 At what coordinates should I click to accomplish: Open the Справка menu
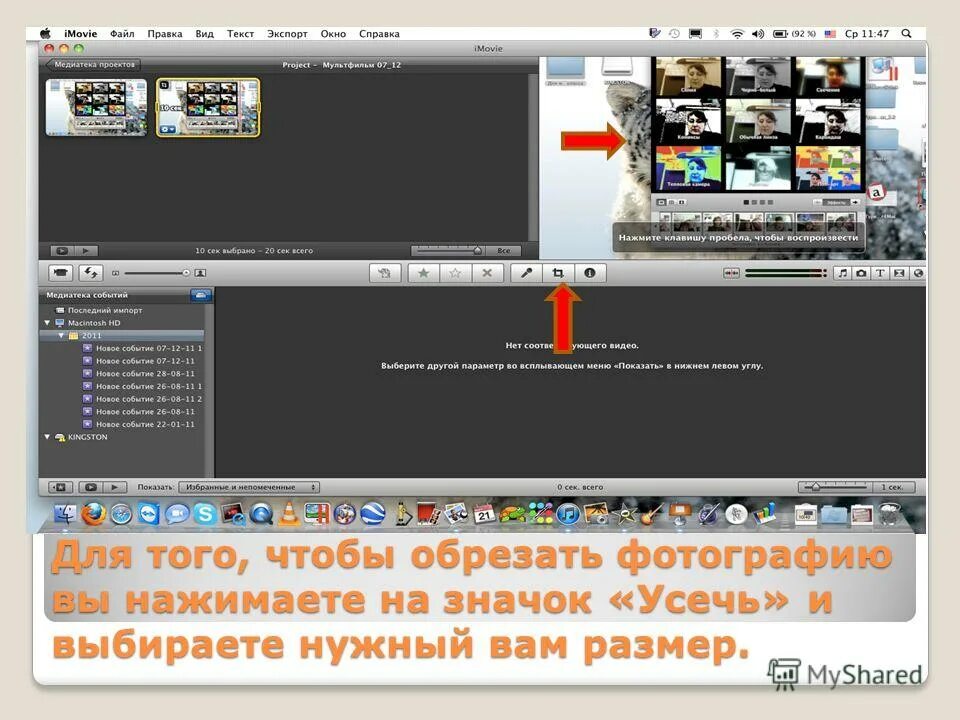click(379, 34)
